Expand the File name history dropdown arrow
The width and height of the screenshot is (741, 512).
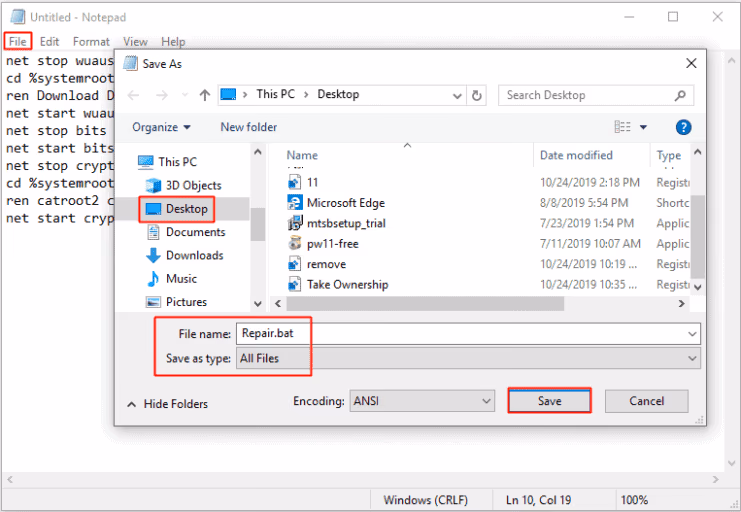[692, 334]
